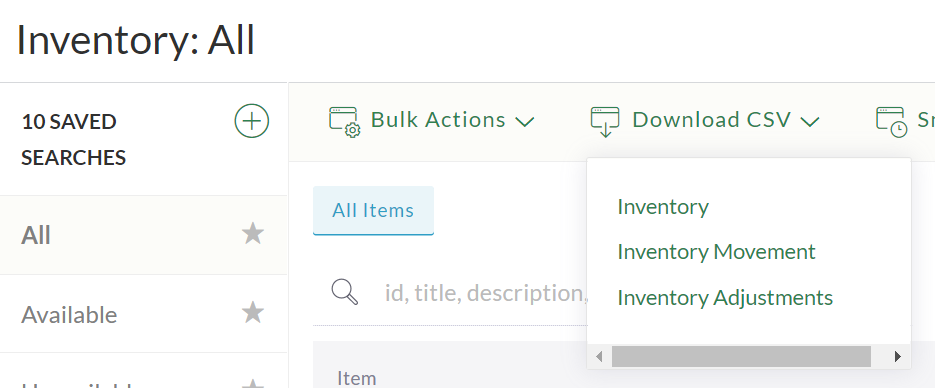Choose Inventory Movement CSV option
Image resolution: width=935 pixels, height=388 pixels.
click(x=716, y=252)
